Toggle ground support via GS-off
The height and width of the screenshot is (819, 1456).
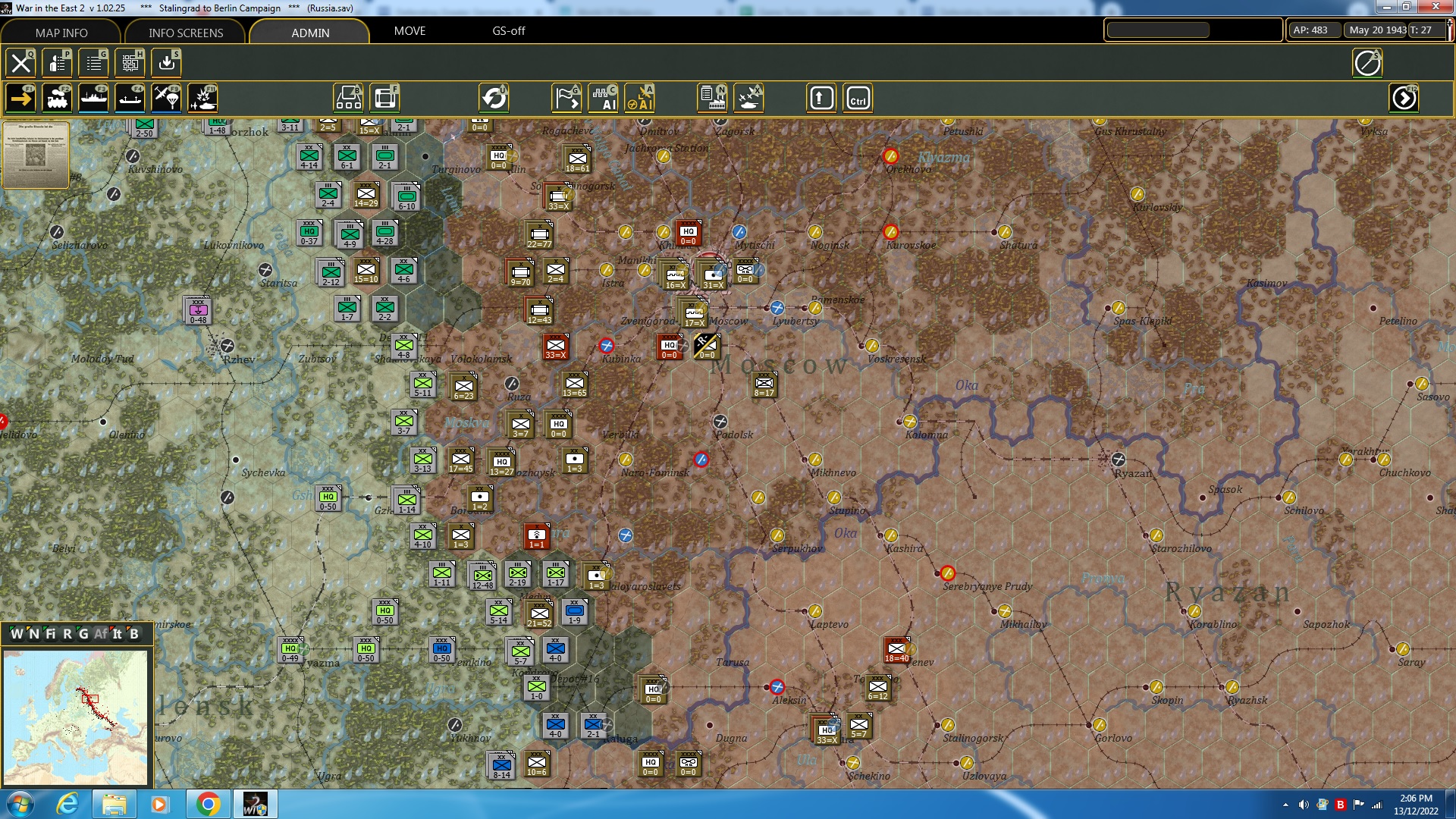tap(506, 31)
